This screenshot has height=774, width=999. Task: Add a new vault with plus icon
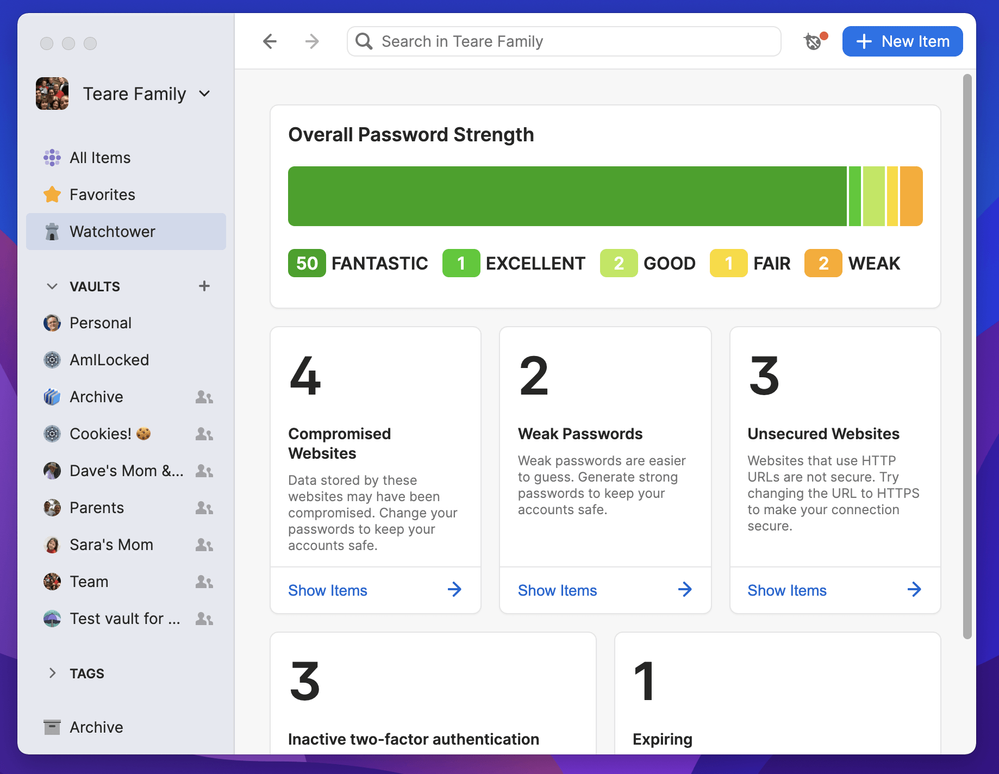(204, 286)
